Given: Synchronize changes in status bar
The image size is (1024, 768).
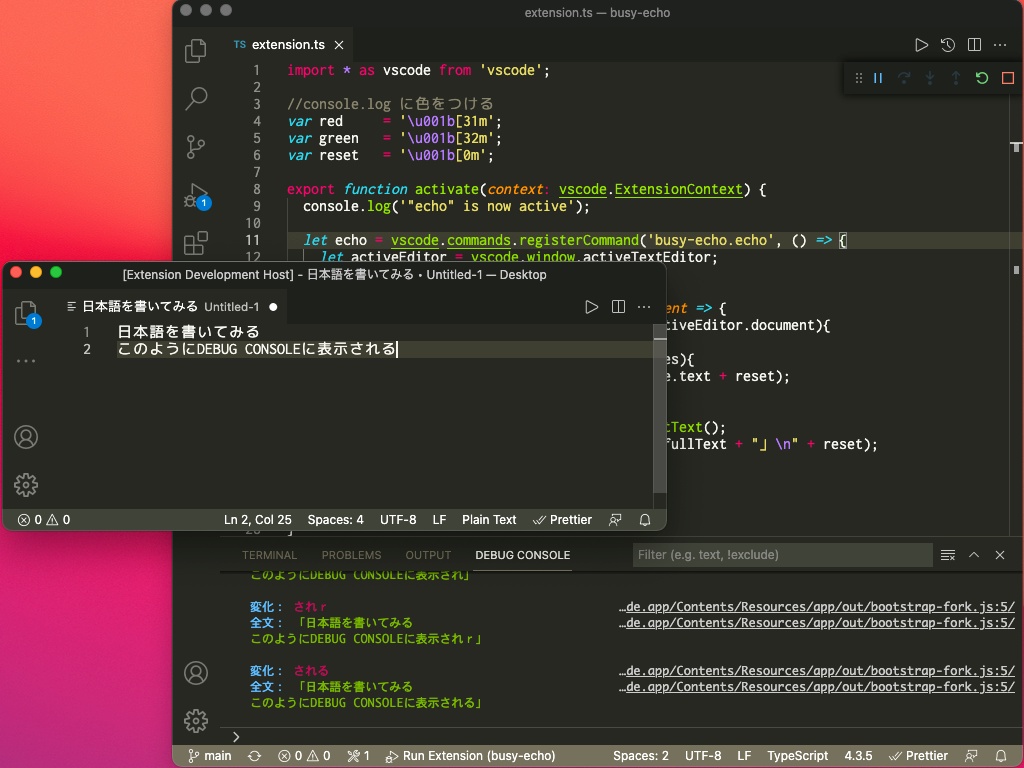Looking at the screenshot, I should pos(255,756).
